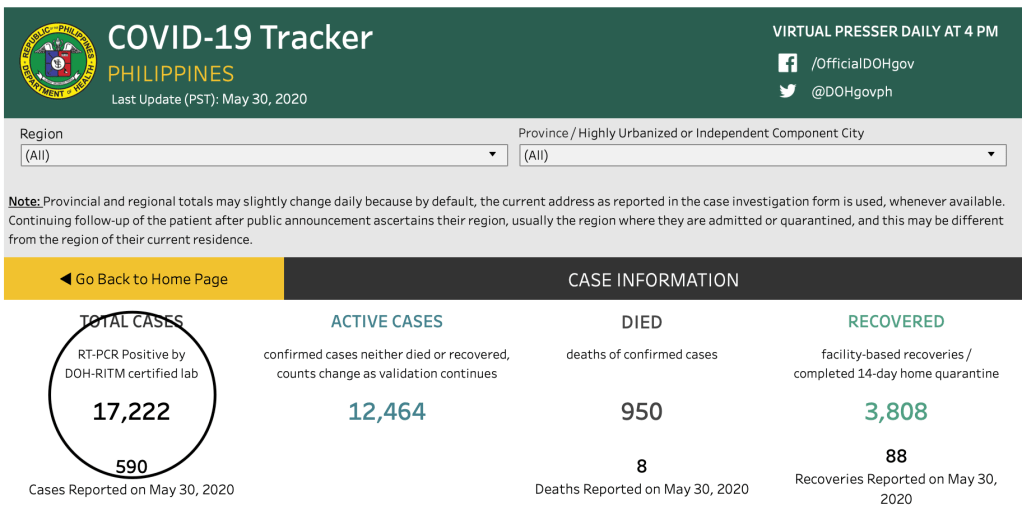The height and width of the screenshot is (510, 1022).
Task: Open the Facebook icon in the header
Action: (788, 63)
